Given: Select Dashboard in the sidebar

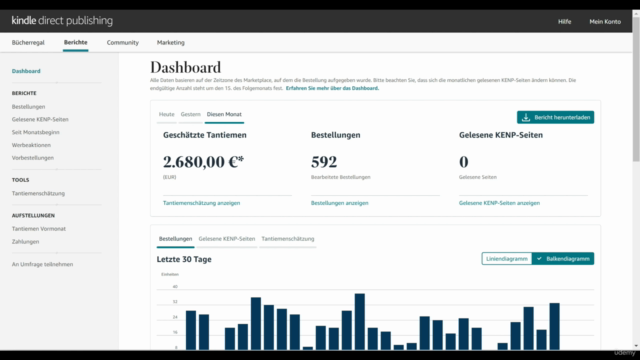Looking at the screenshot, I should coord(26,71).
